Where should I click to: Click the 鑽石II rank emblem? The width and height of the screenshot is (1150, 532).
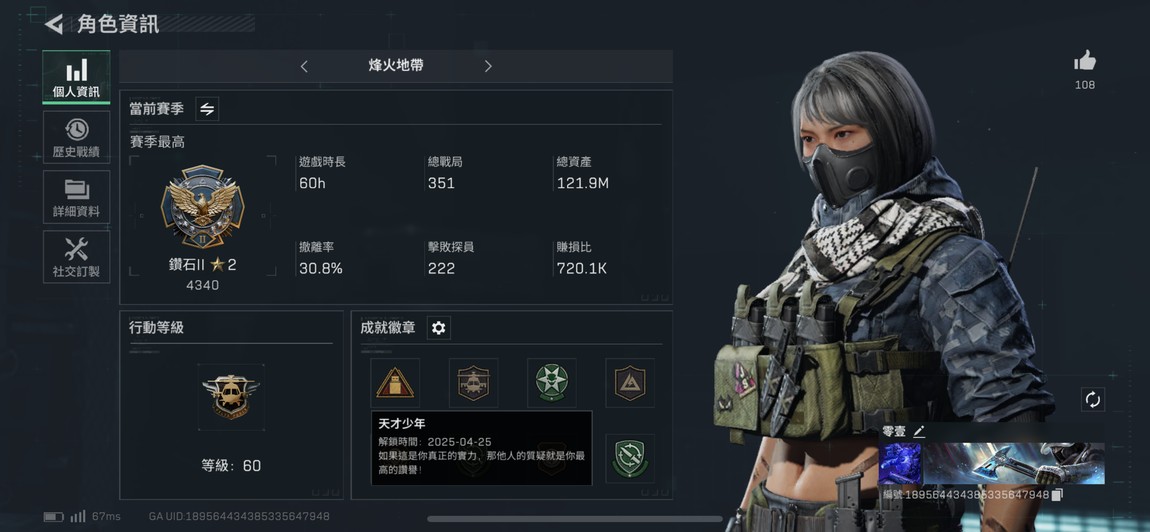[x=202, y=207]
